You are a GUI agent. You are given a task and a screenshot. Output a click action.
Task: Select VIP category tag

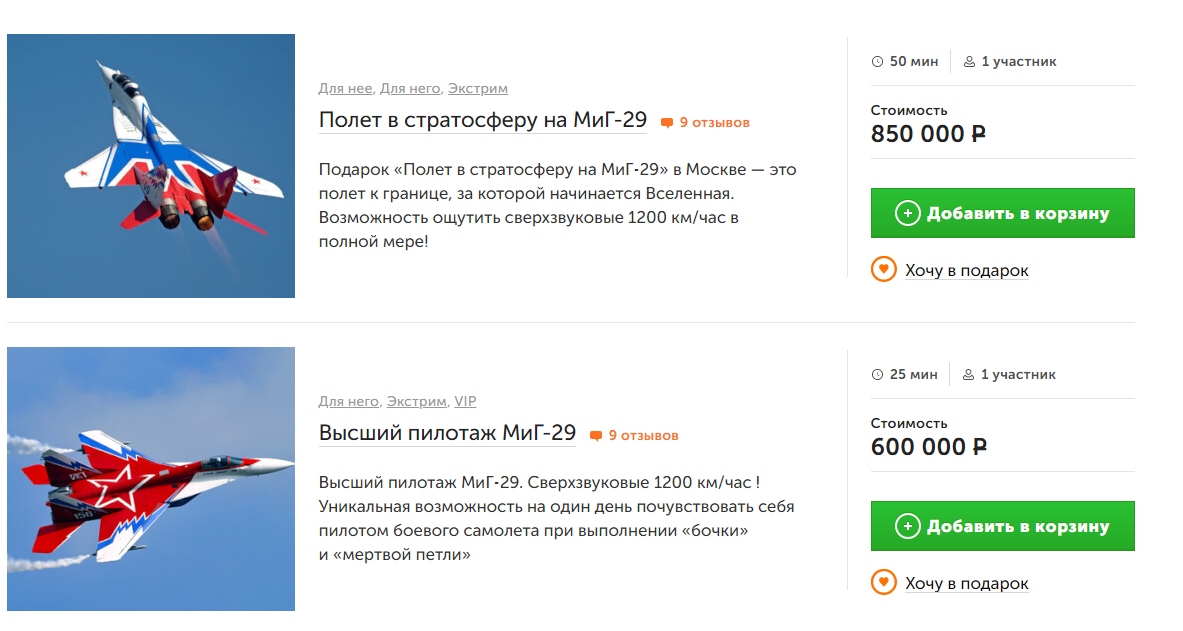(x=465, y=402)
